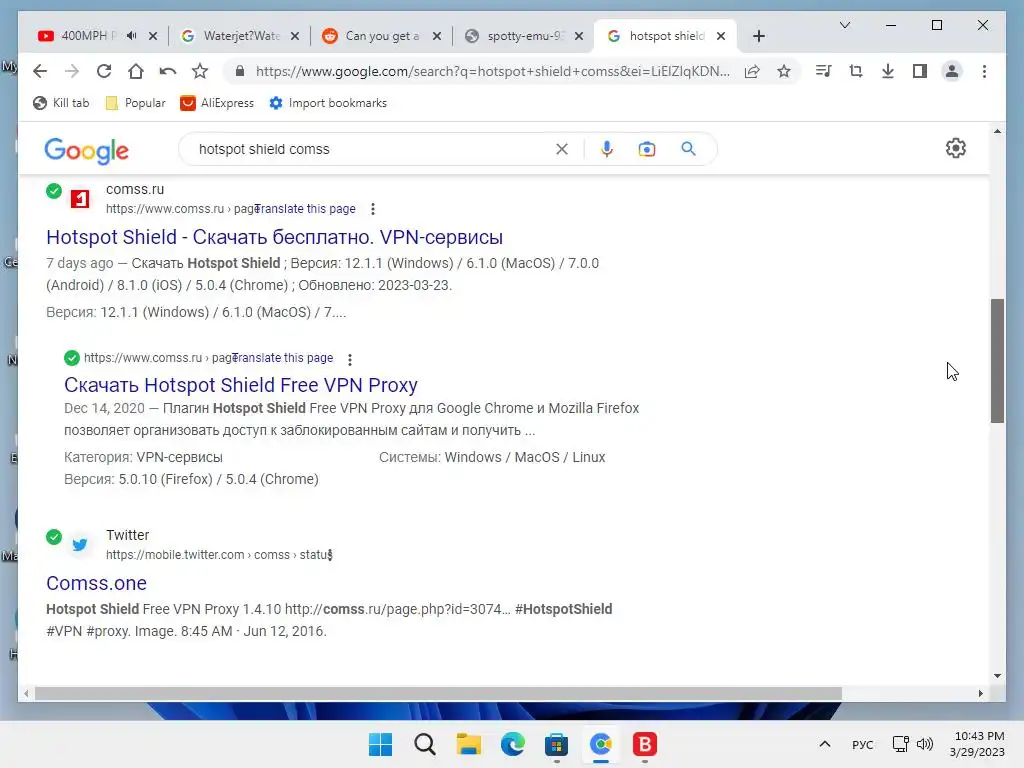Viewport: 1024px width, 768px height.
Task: Open the volume control in tray
Action: 925,744
